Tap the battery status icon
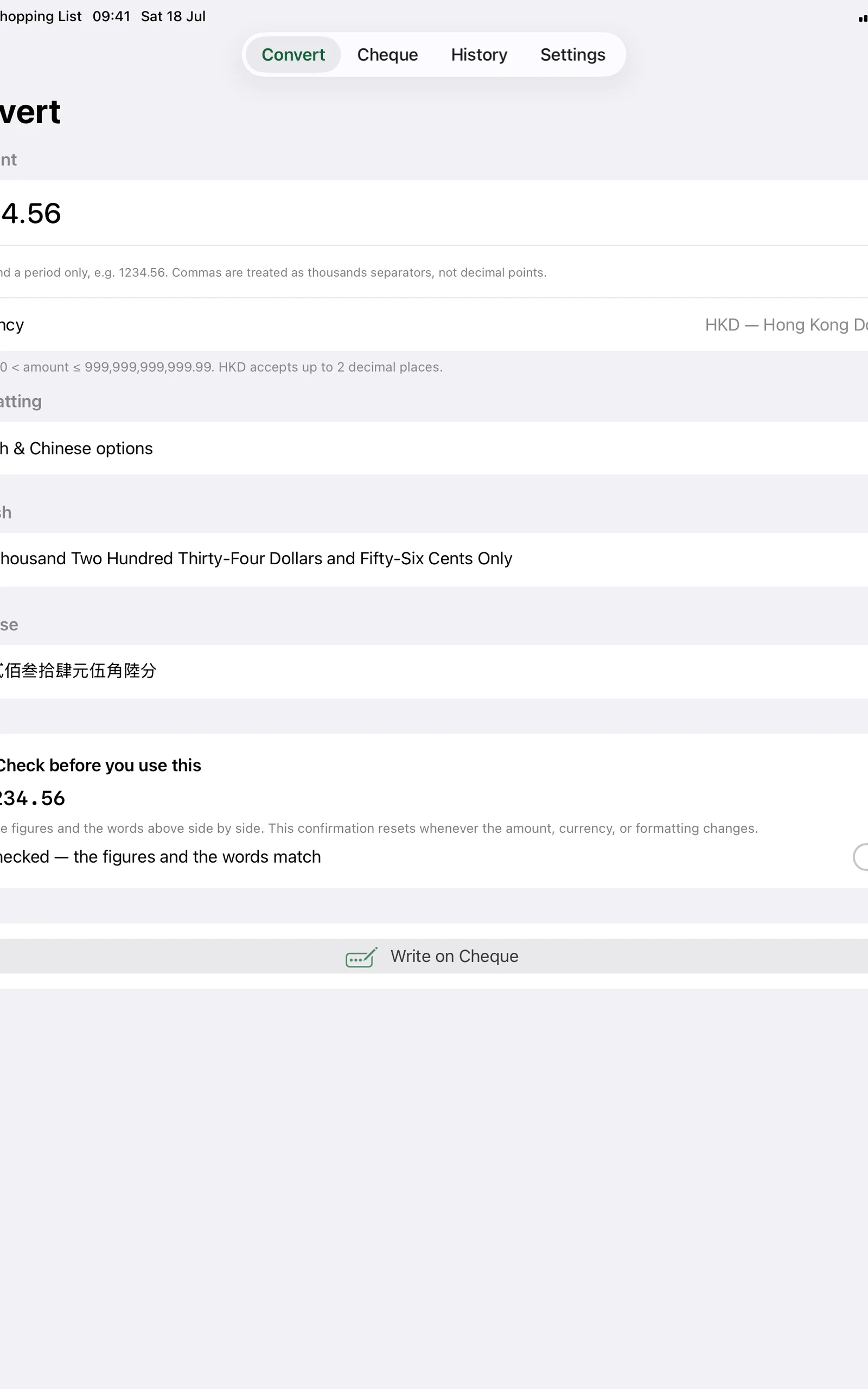 863,18
